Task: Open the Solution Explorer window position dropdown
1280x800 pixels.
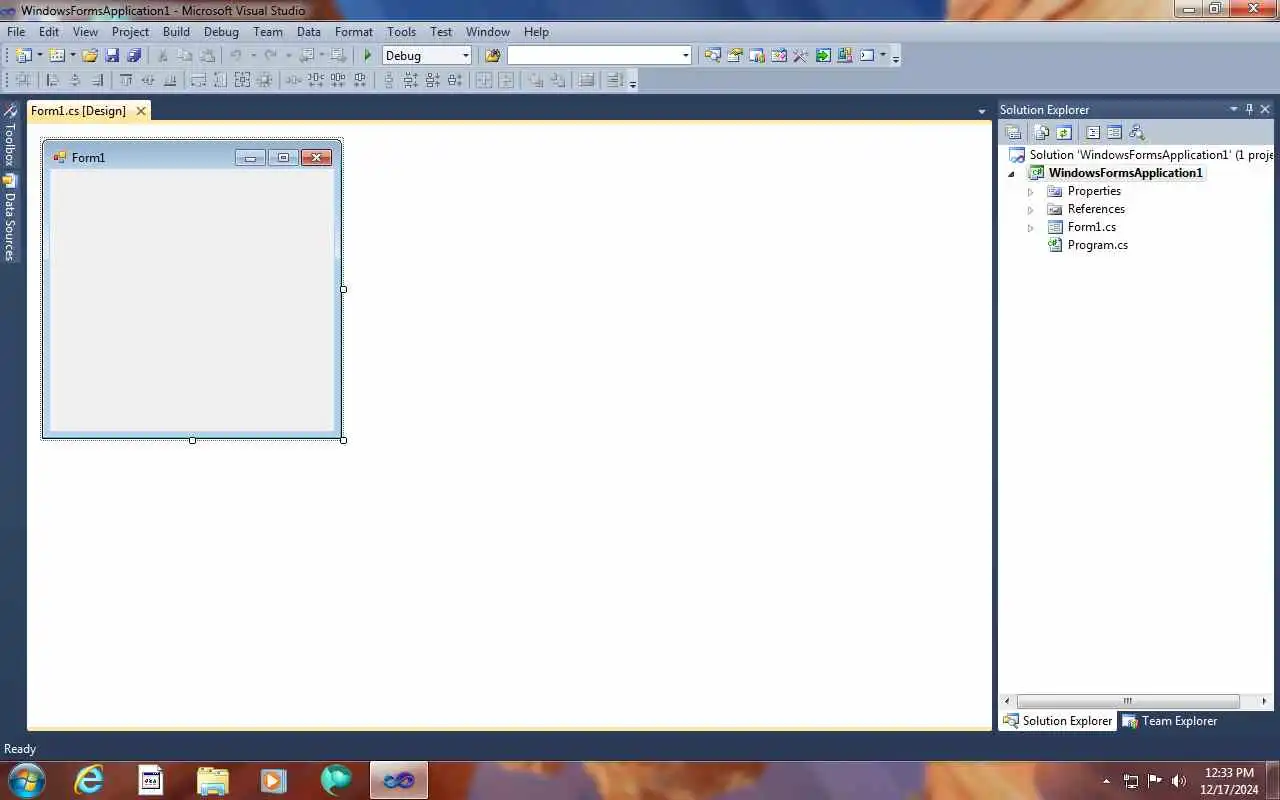Action: pos(1234,109)
